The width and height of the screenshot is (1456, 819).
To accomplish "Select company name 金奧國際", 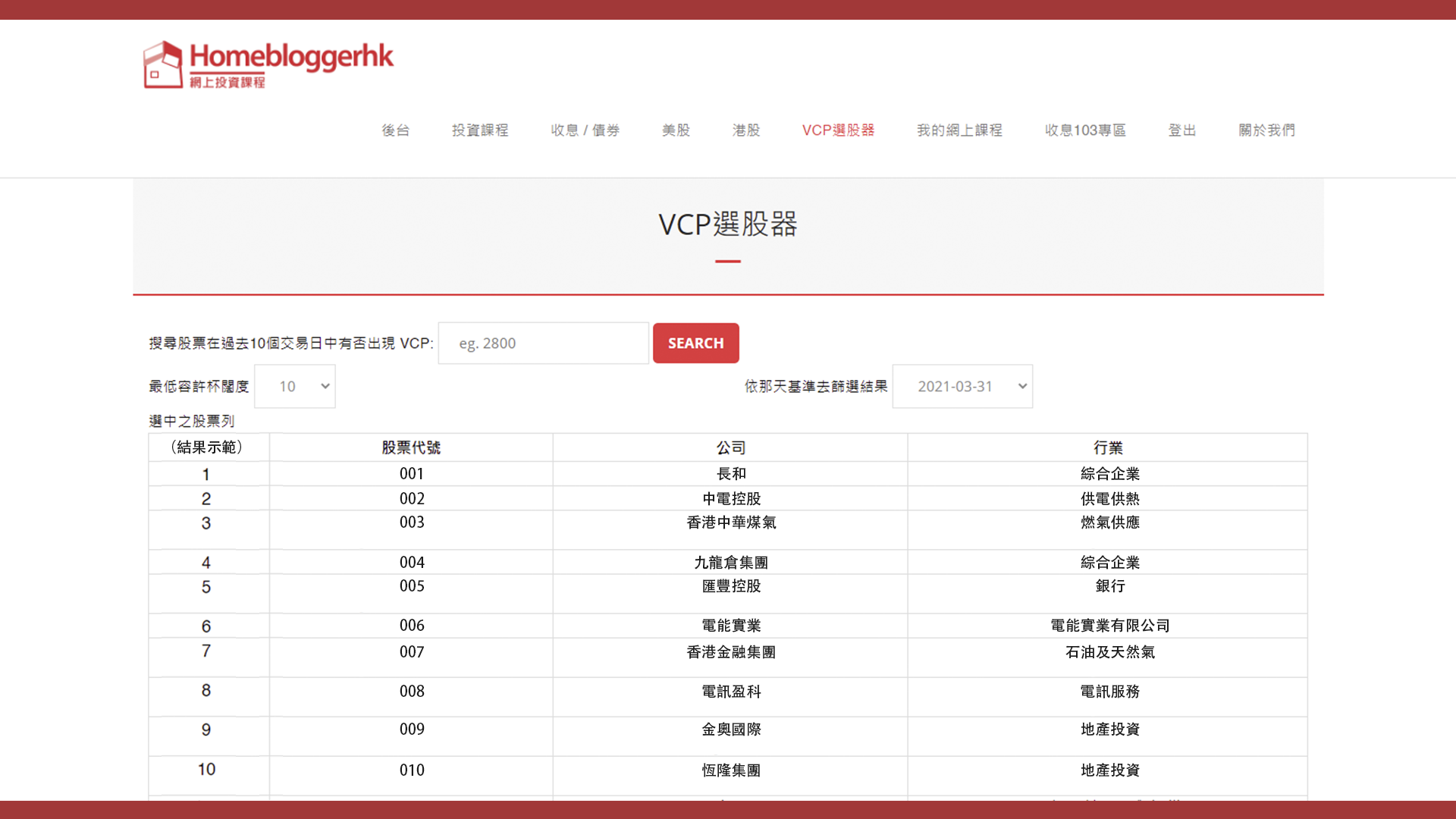I will click(731, 730).
